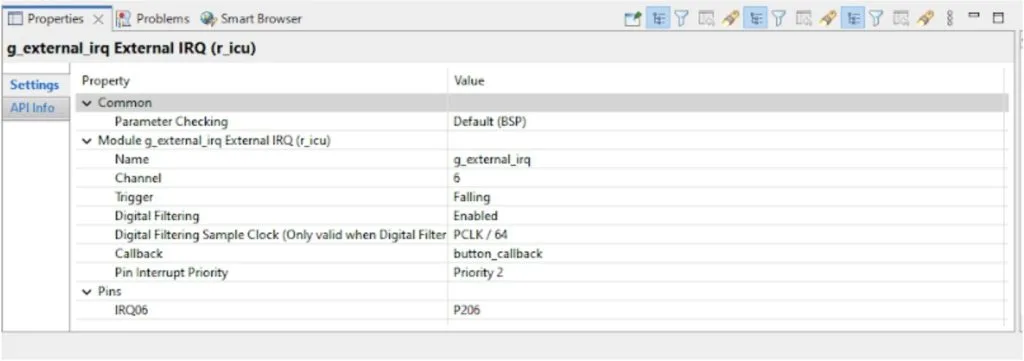Collapse the Module g_external_irq section
This screenshot has width=1024, height=361.
[88, 140]
